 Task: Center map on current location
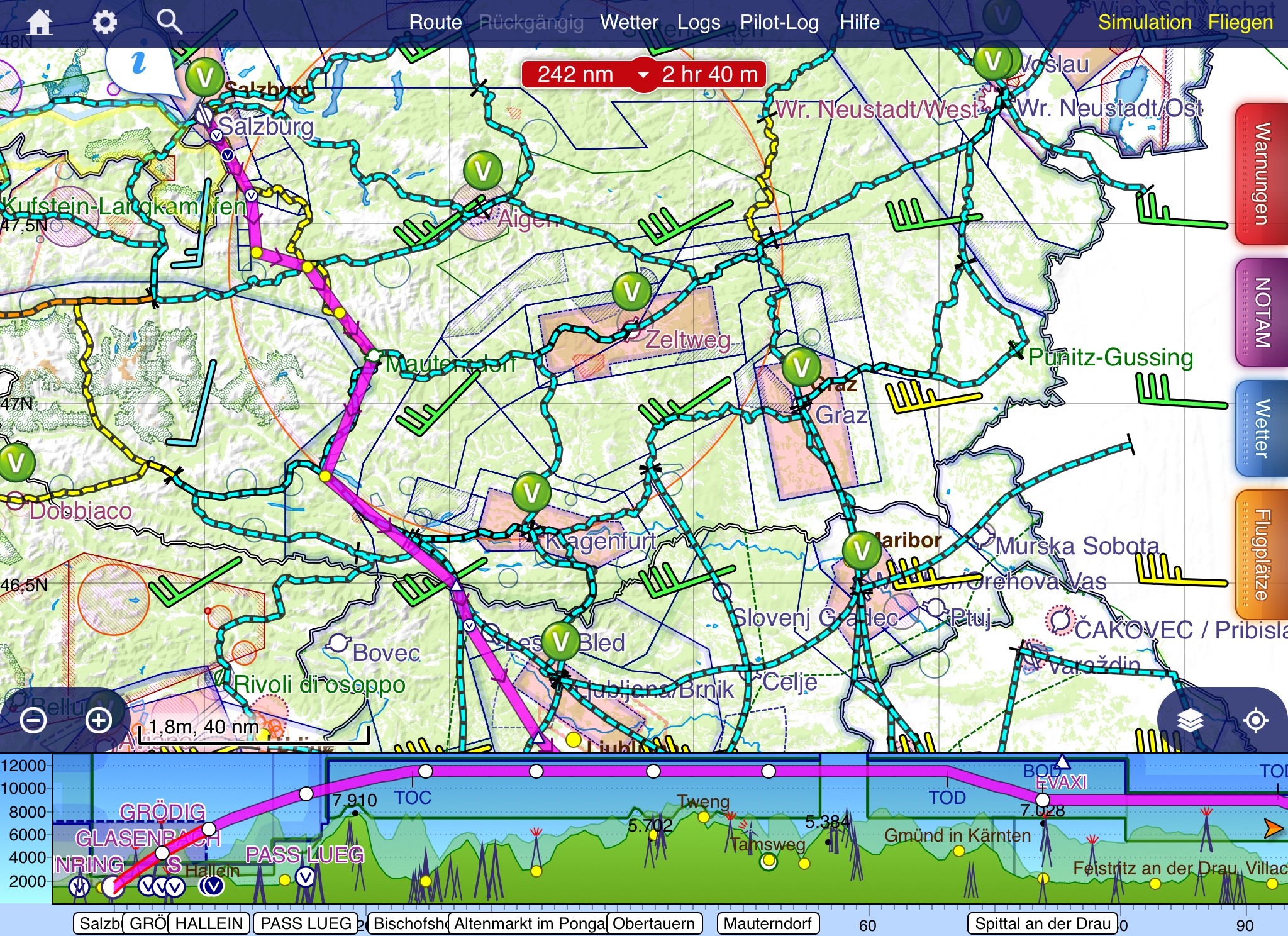click(1256, 720)
